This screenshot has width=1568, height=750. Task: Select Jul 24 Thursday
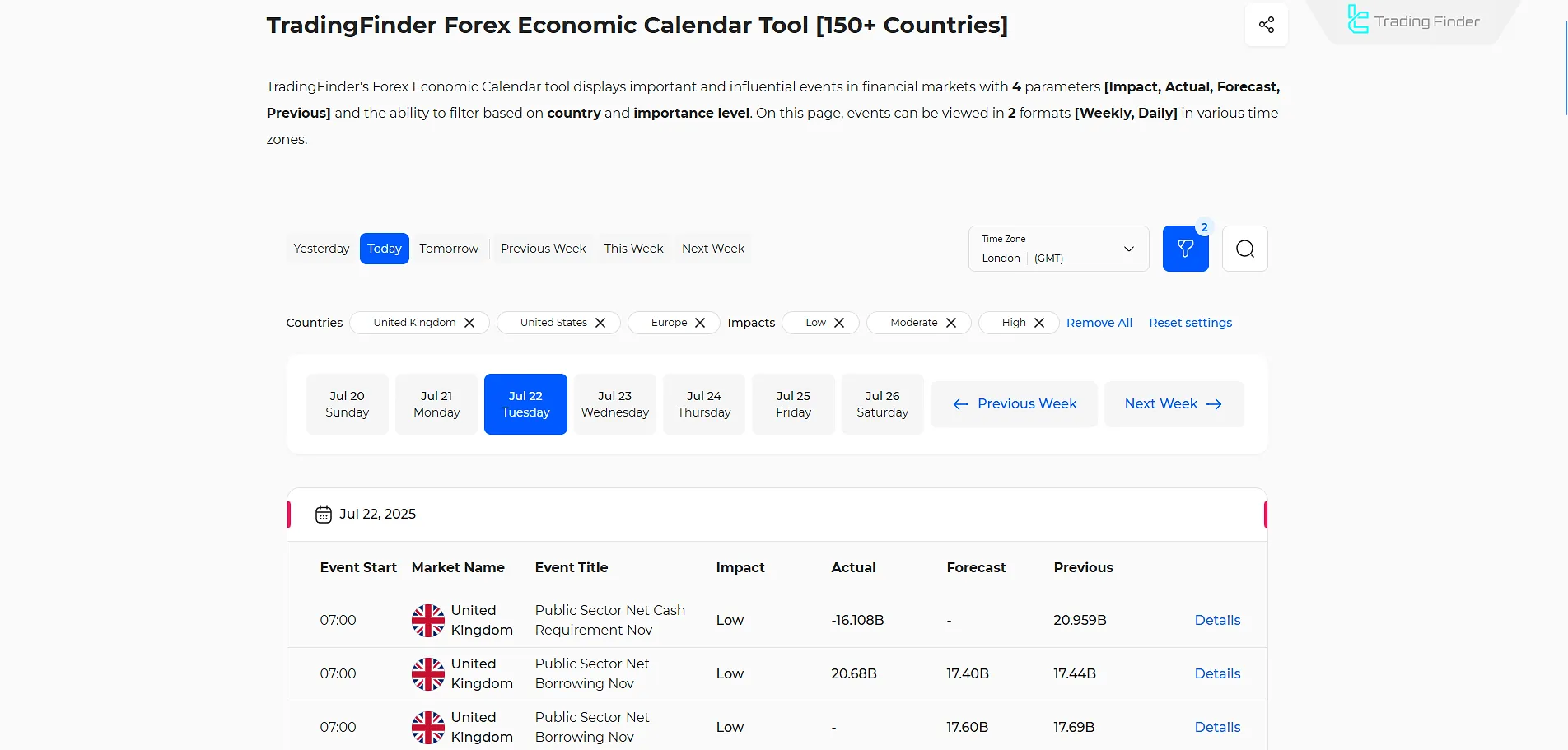coord(704,404)
